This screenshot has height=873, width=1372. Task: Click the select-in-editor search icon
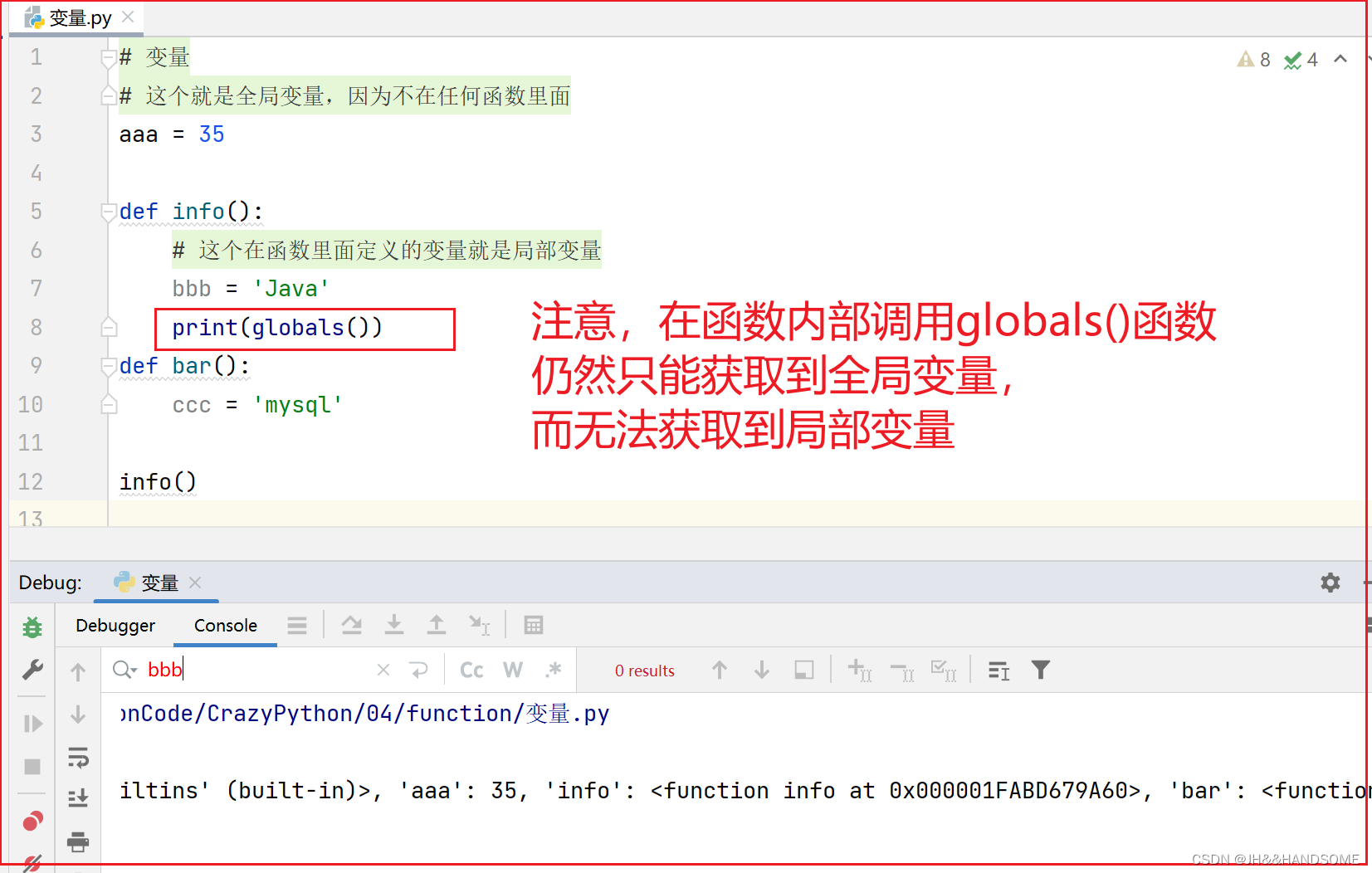coord(804,670)
